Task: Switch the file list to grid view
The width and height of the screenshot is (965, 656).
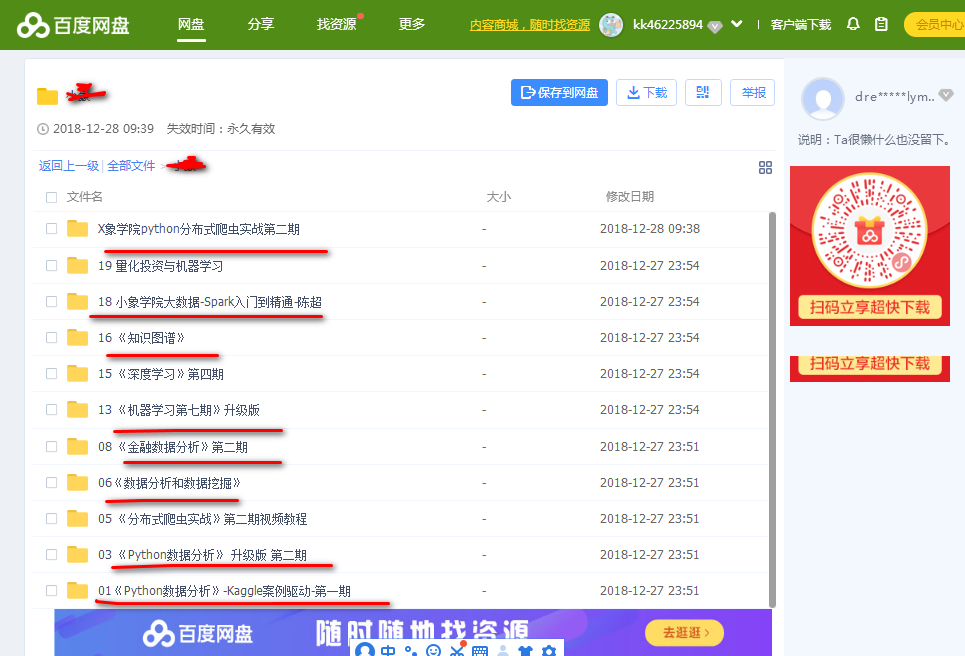Action: [765, 167]
